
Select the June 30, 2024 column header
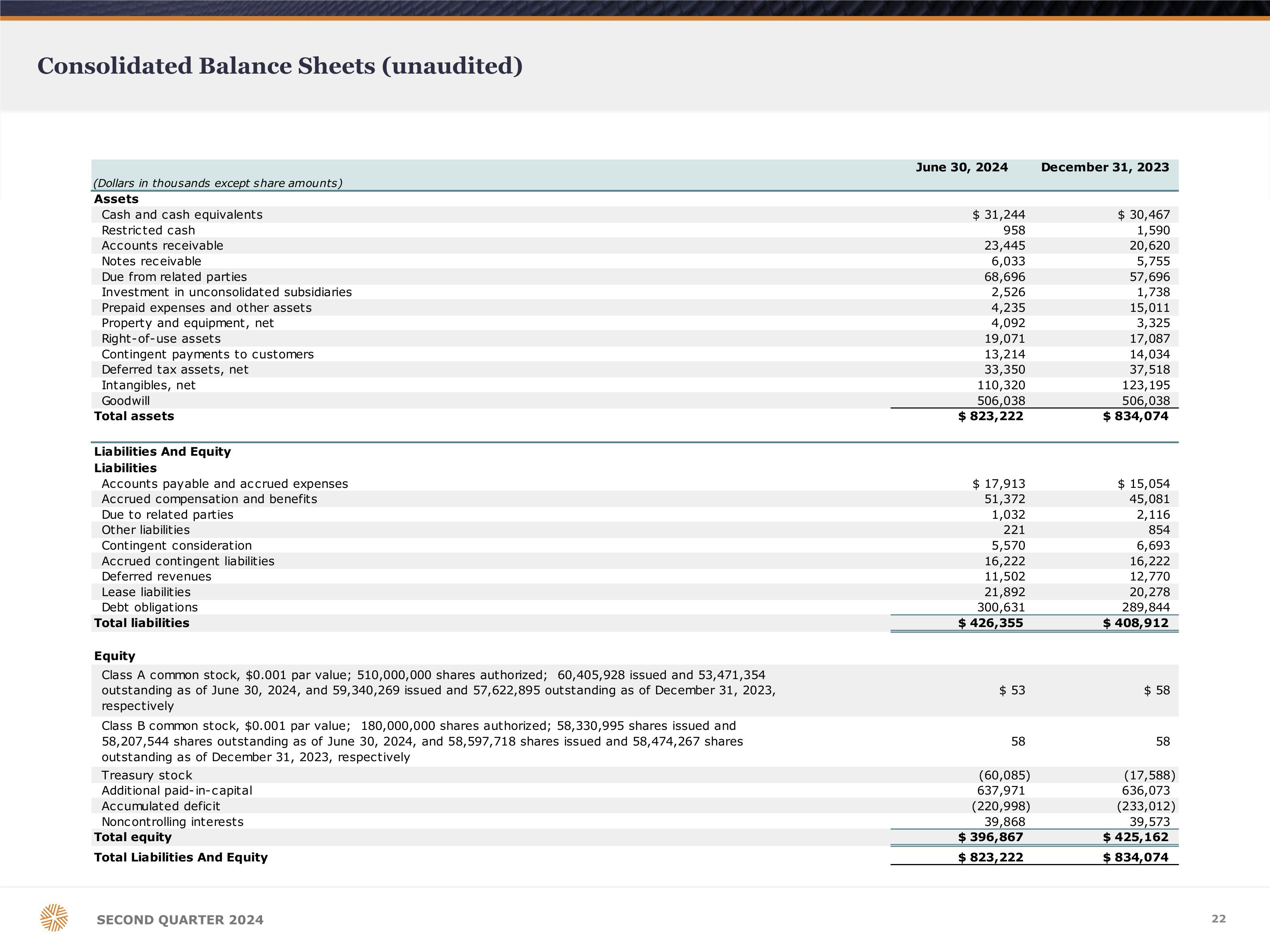[961, 167]
